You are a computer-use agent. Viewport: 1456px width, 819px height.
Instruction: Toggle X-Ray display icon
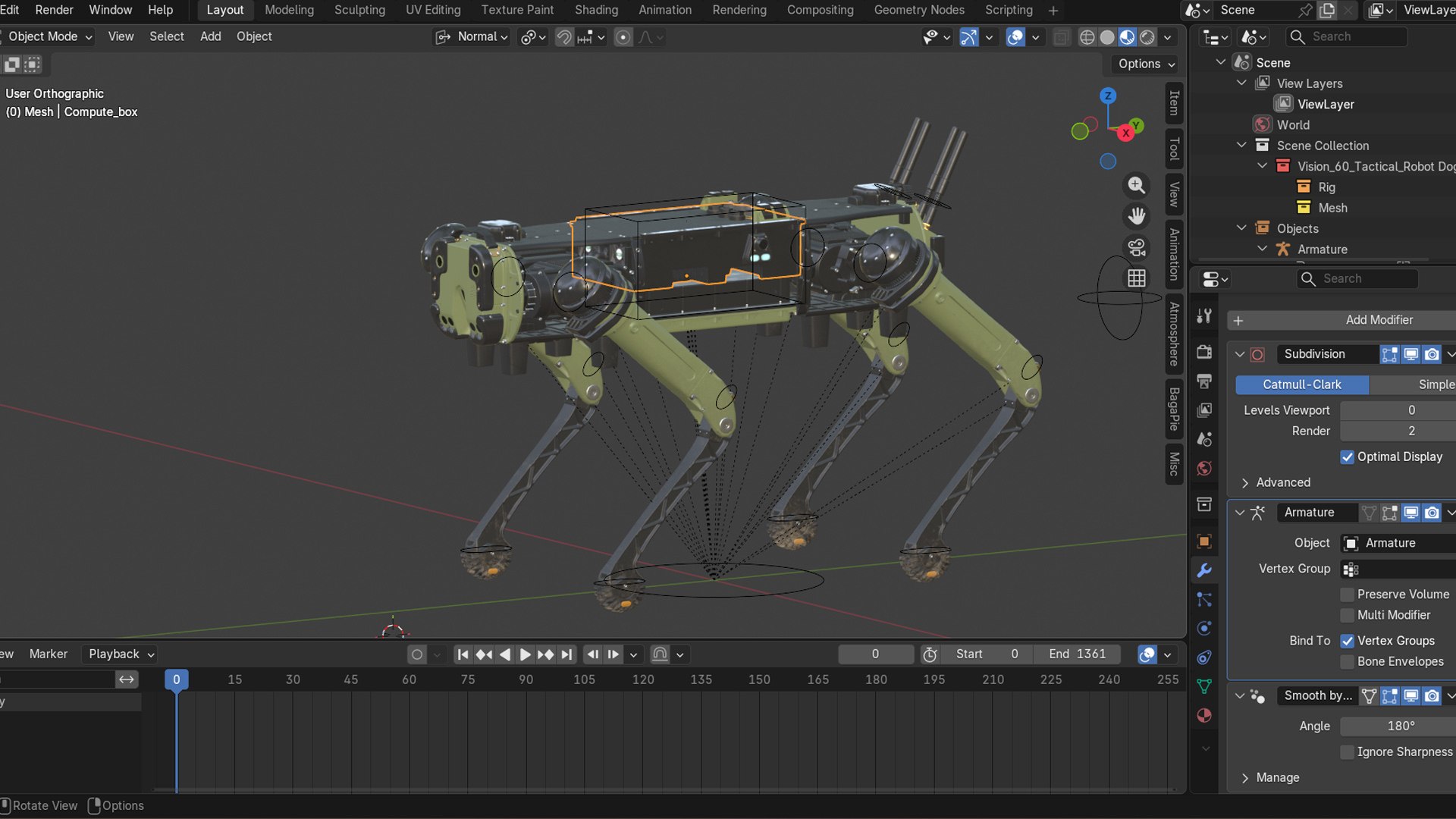coord(1062,37)
